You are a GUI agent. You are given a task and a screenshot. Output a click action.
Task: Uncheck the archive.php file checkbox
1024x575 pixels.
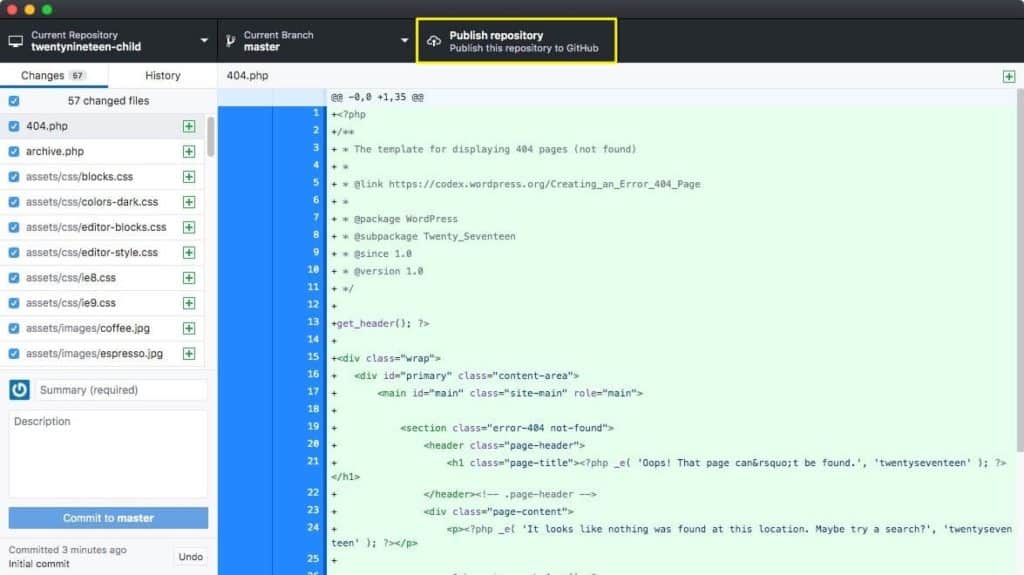coord(14,152)
